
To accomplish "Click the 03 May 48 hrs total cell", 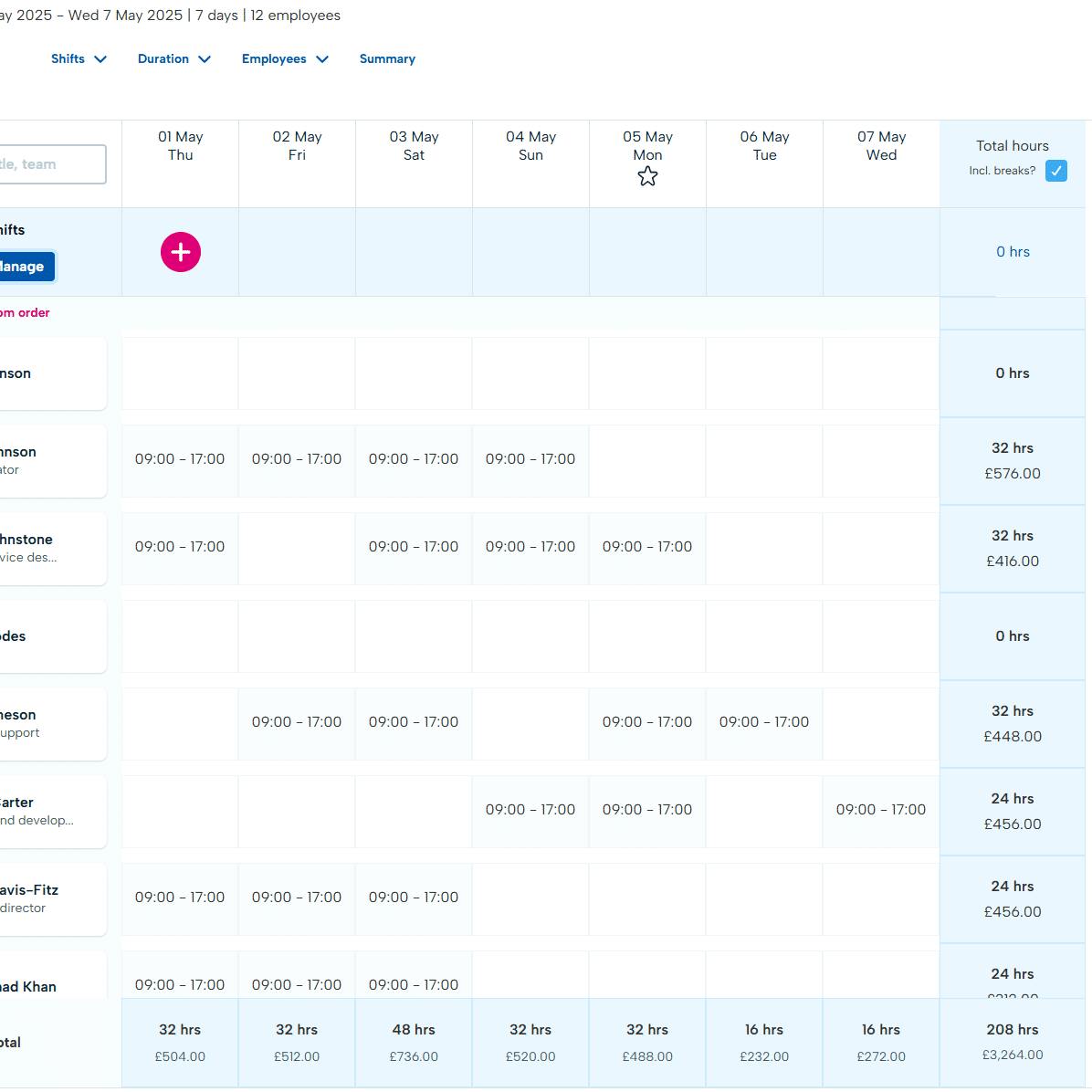I will (414, 1042).
